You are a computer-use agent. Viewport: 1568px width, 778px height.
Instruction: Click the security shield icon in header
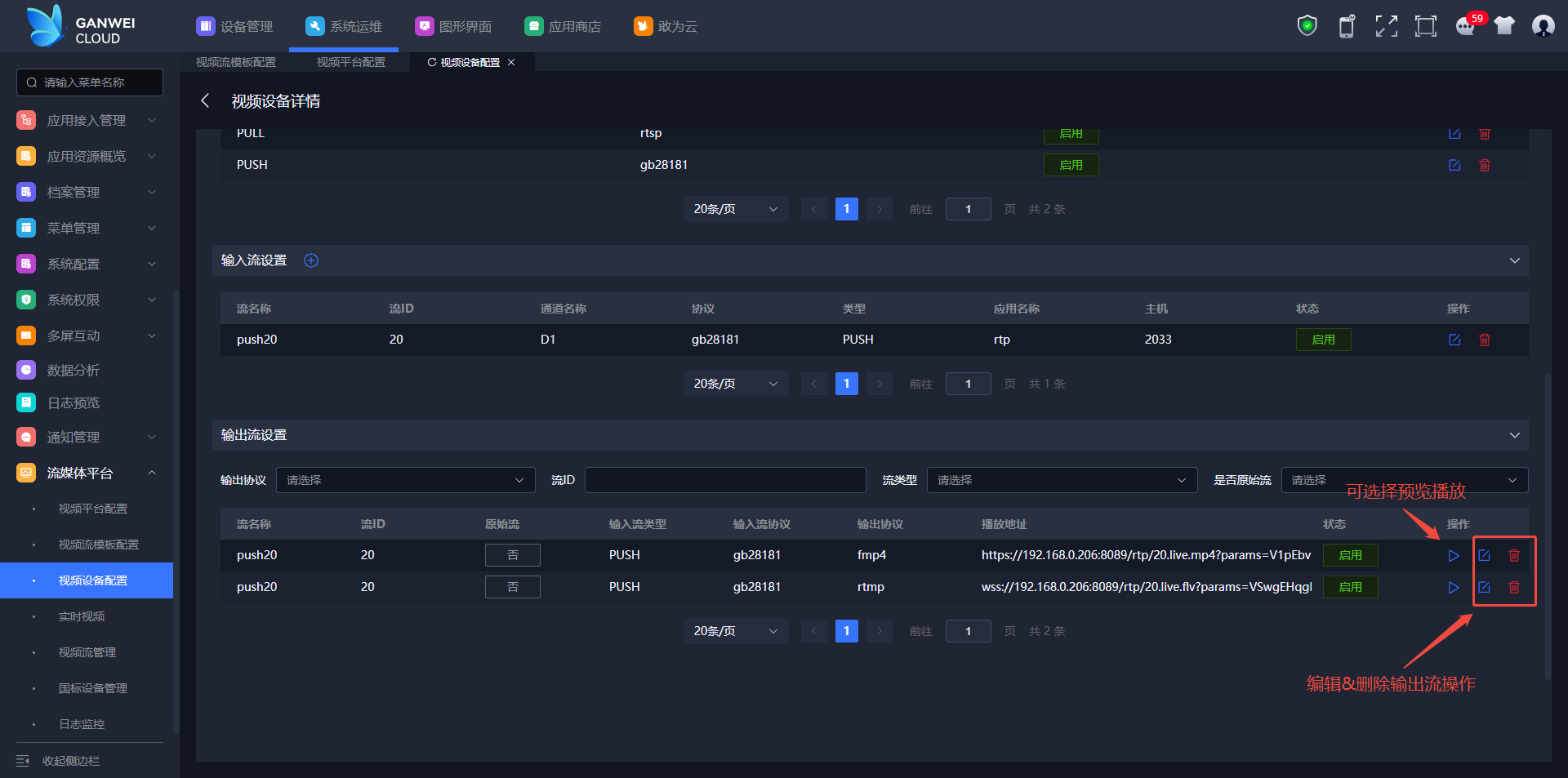1307,26
